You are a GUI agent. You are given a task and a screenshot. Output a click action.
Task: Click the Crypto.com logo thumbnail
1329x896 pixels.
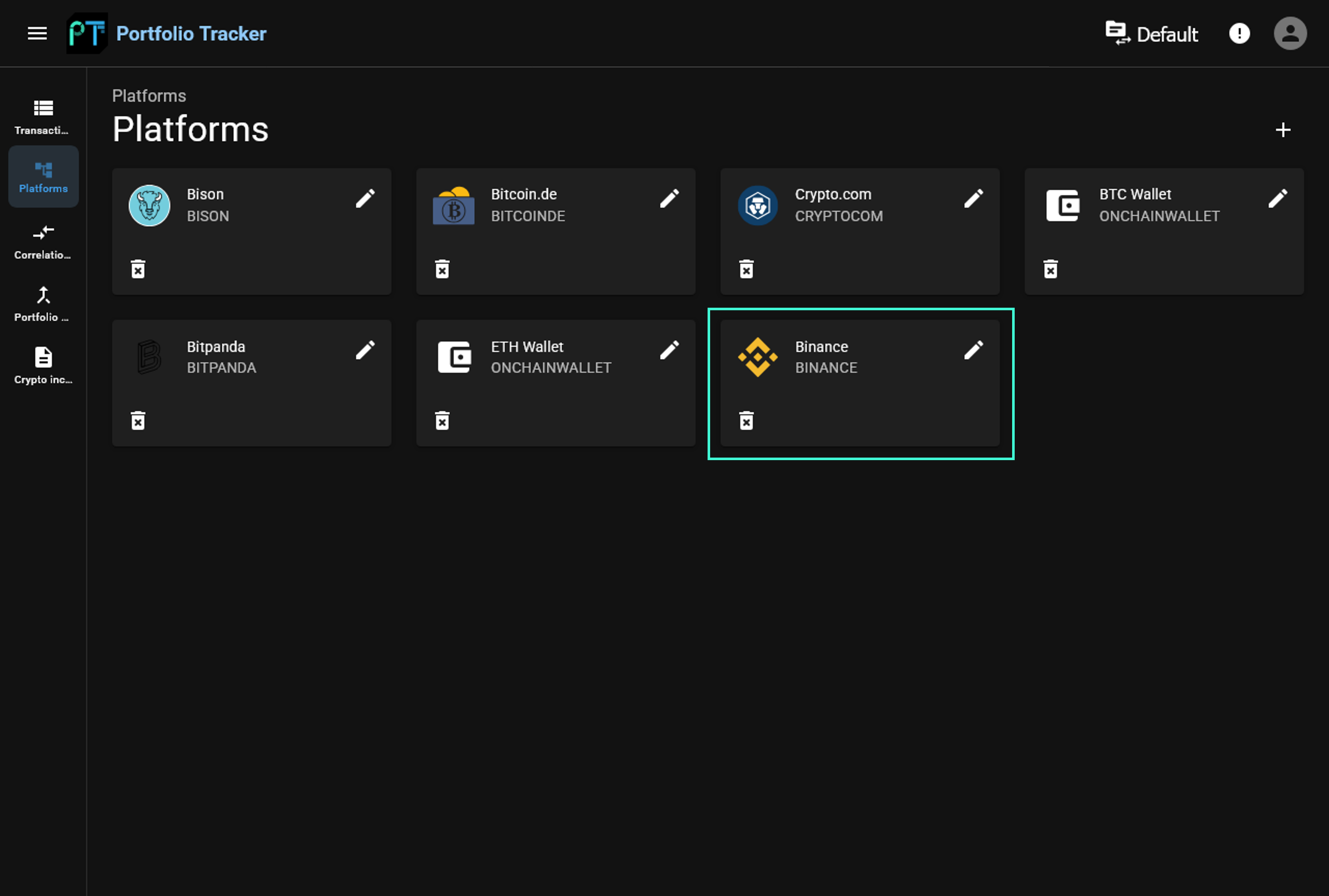pos(758,205)
